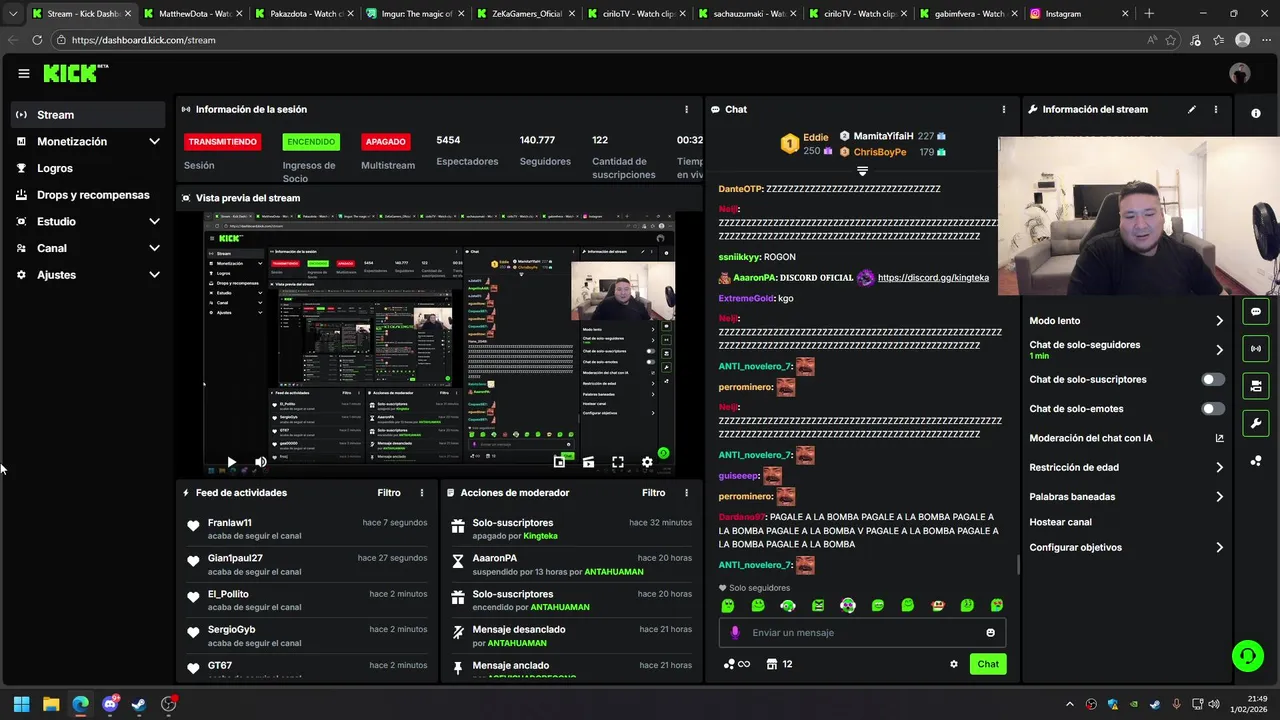This screenshot has width=1280, height=720.
Task: Click the media icon below broadcast icon
Action: 1256,385
